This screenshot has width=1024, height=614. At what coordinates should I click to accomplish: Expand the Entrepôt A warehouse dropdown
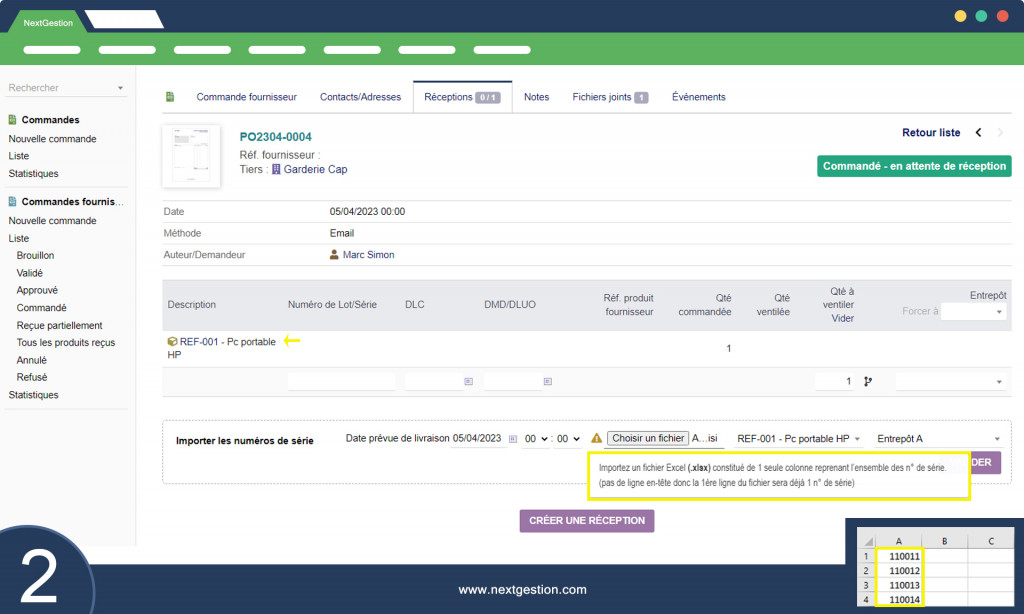coord(938,439)
